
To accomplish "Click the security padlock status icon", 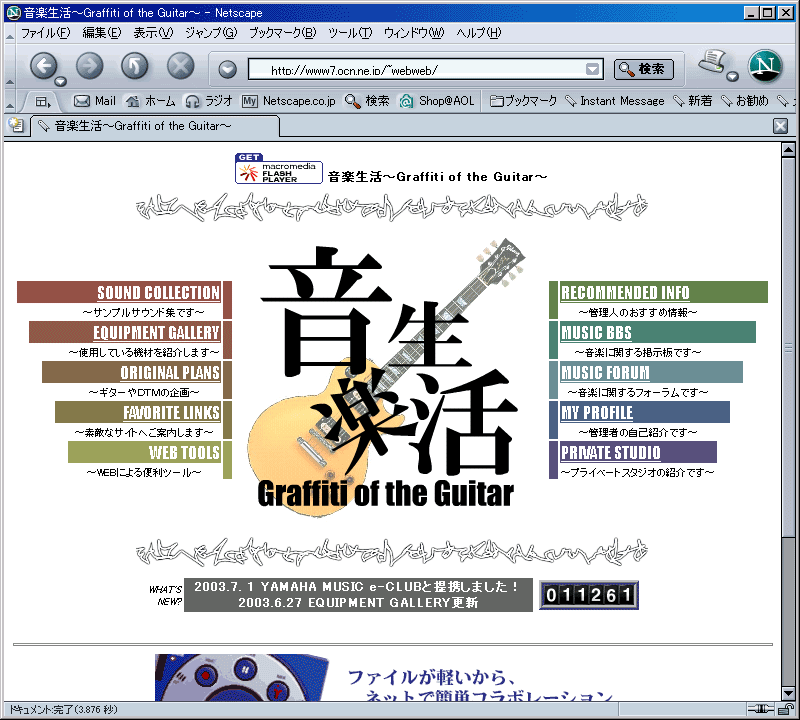I will [786, 709].
